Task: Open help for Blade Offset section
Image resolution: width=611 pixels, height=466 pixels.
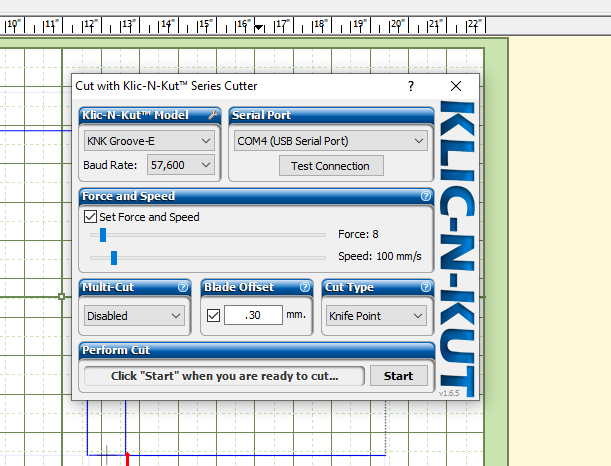Action: [305, 287]
